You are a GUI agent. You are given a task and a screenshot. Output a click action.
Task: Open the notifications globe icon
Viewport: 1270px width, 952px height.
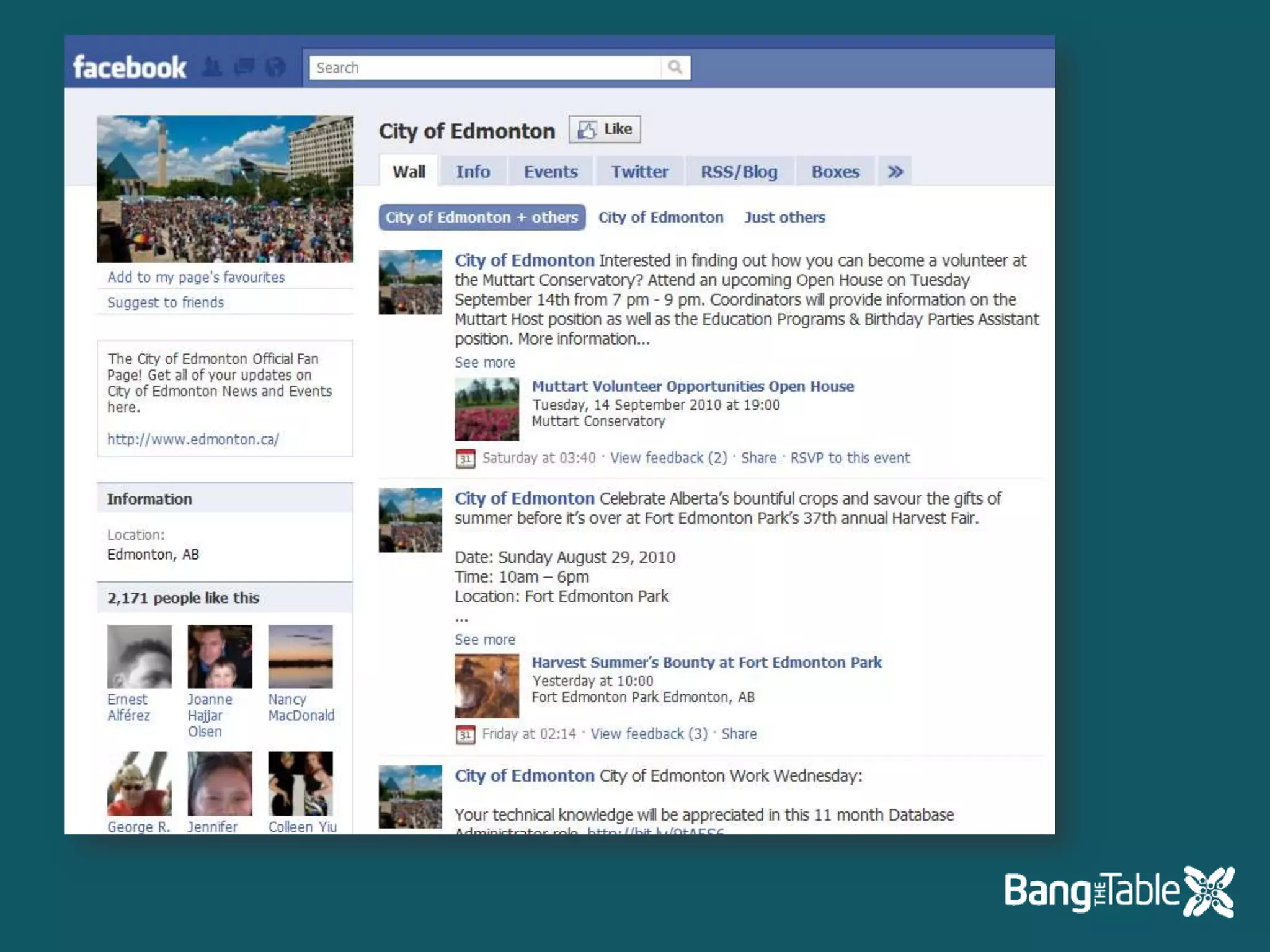point(275,67)
